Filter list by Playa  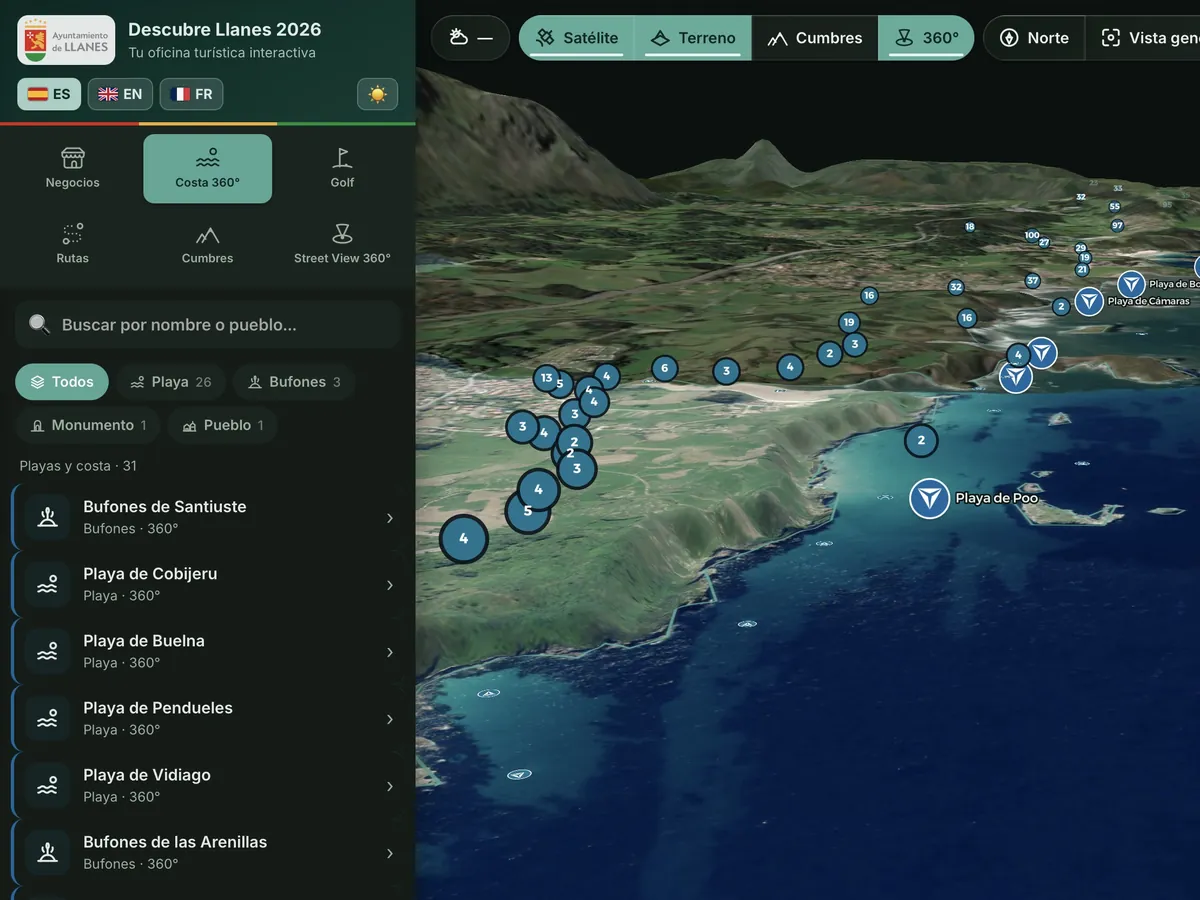(x=169, y=382)
